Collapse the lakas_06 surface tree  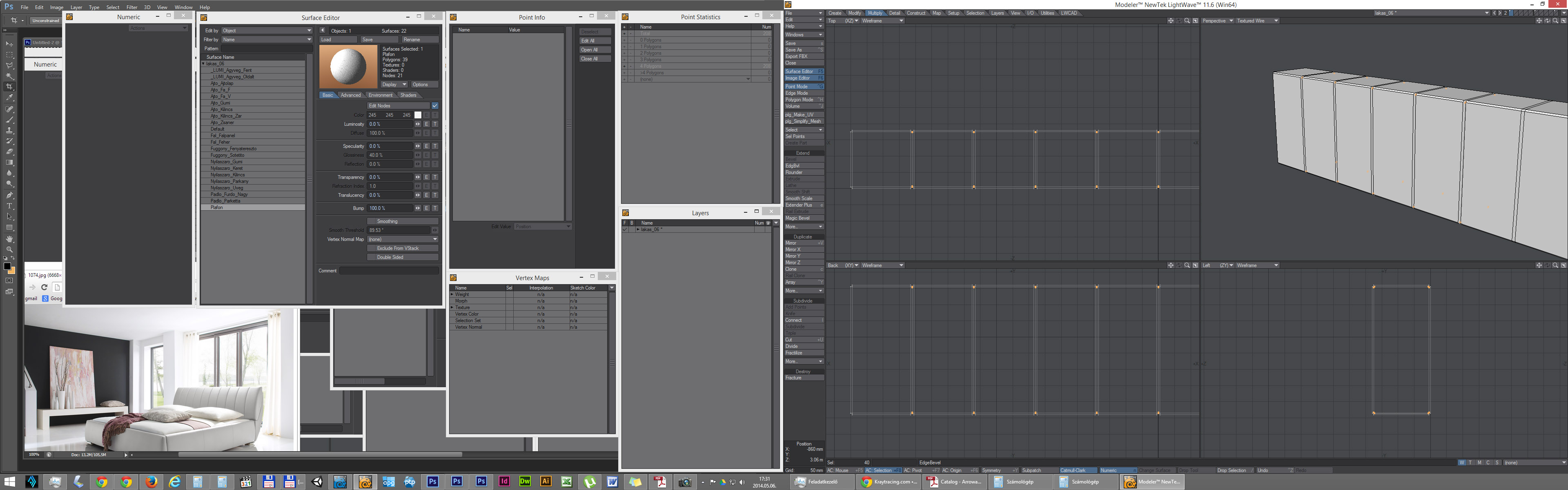(203, 64)
